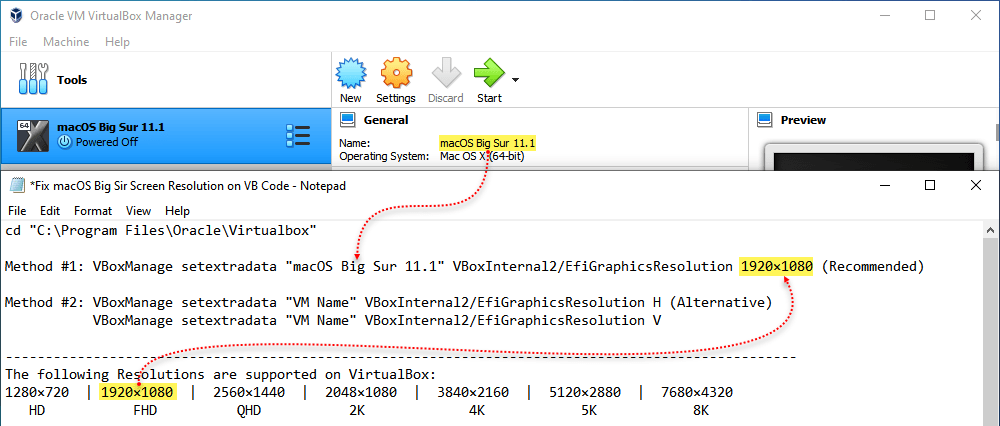Click the Preview section header

pyautogui.click(x=804, y=120)
